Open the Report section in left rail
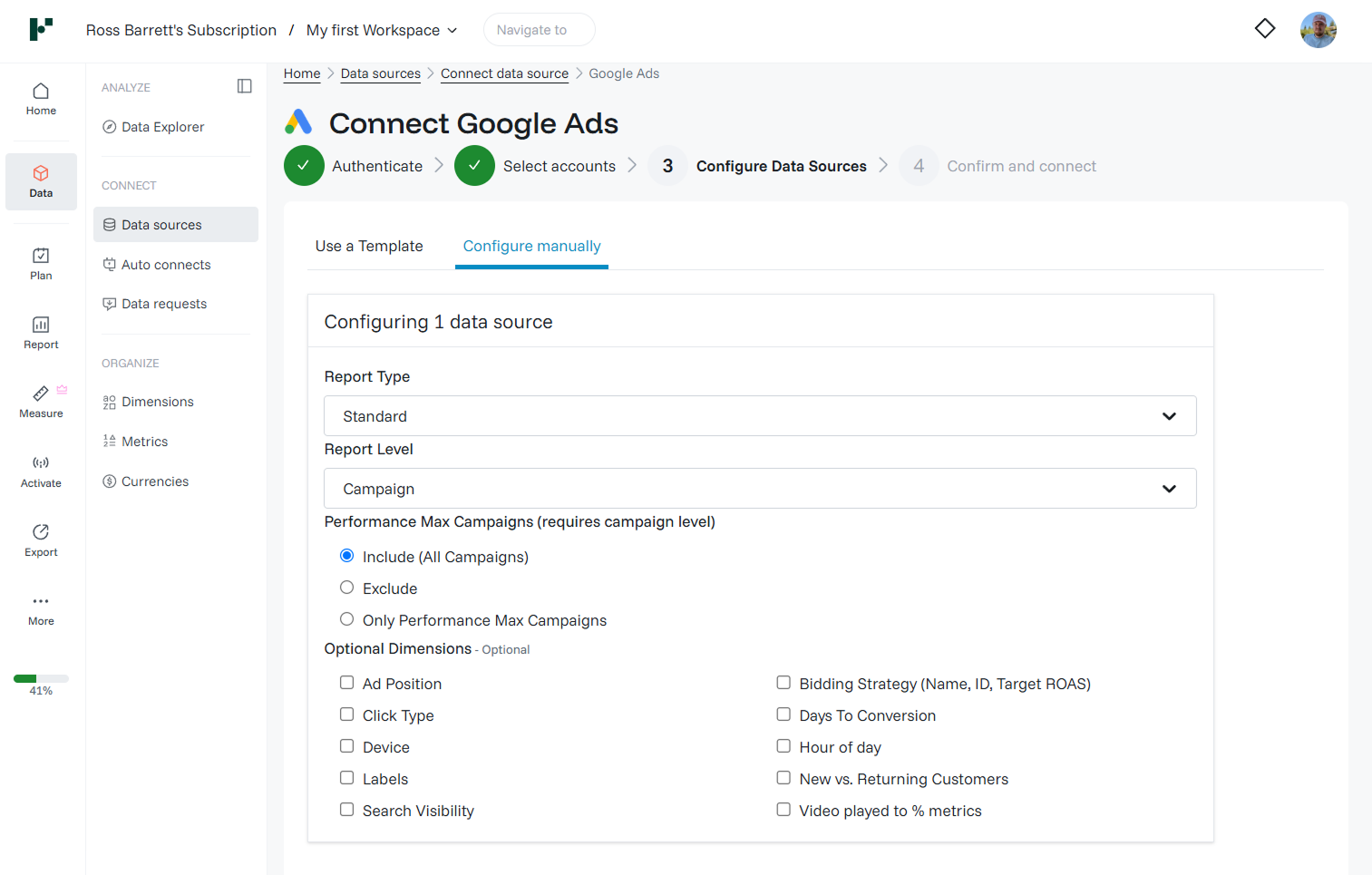 click(41, 333)
